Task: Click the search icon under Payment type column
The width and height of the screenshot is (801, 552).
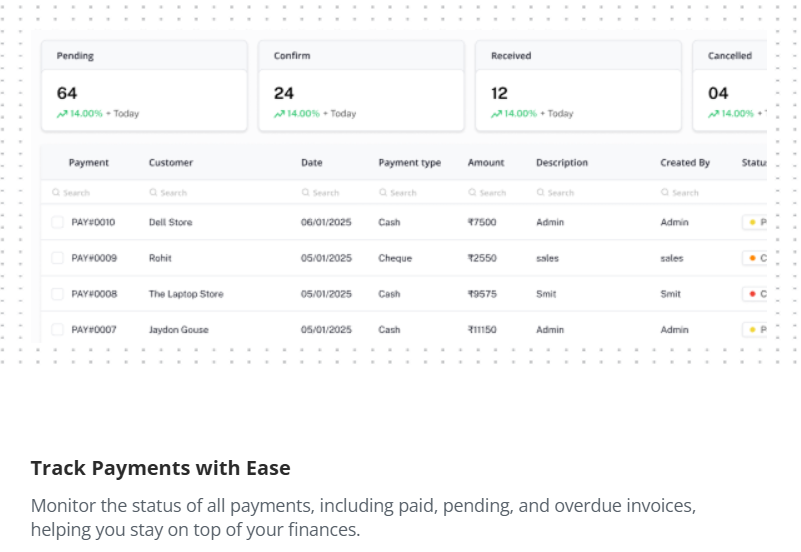Action: click(383, 193)
